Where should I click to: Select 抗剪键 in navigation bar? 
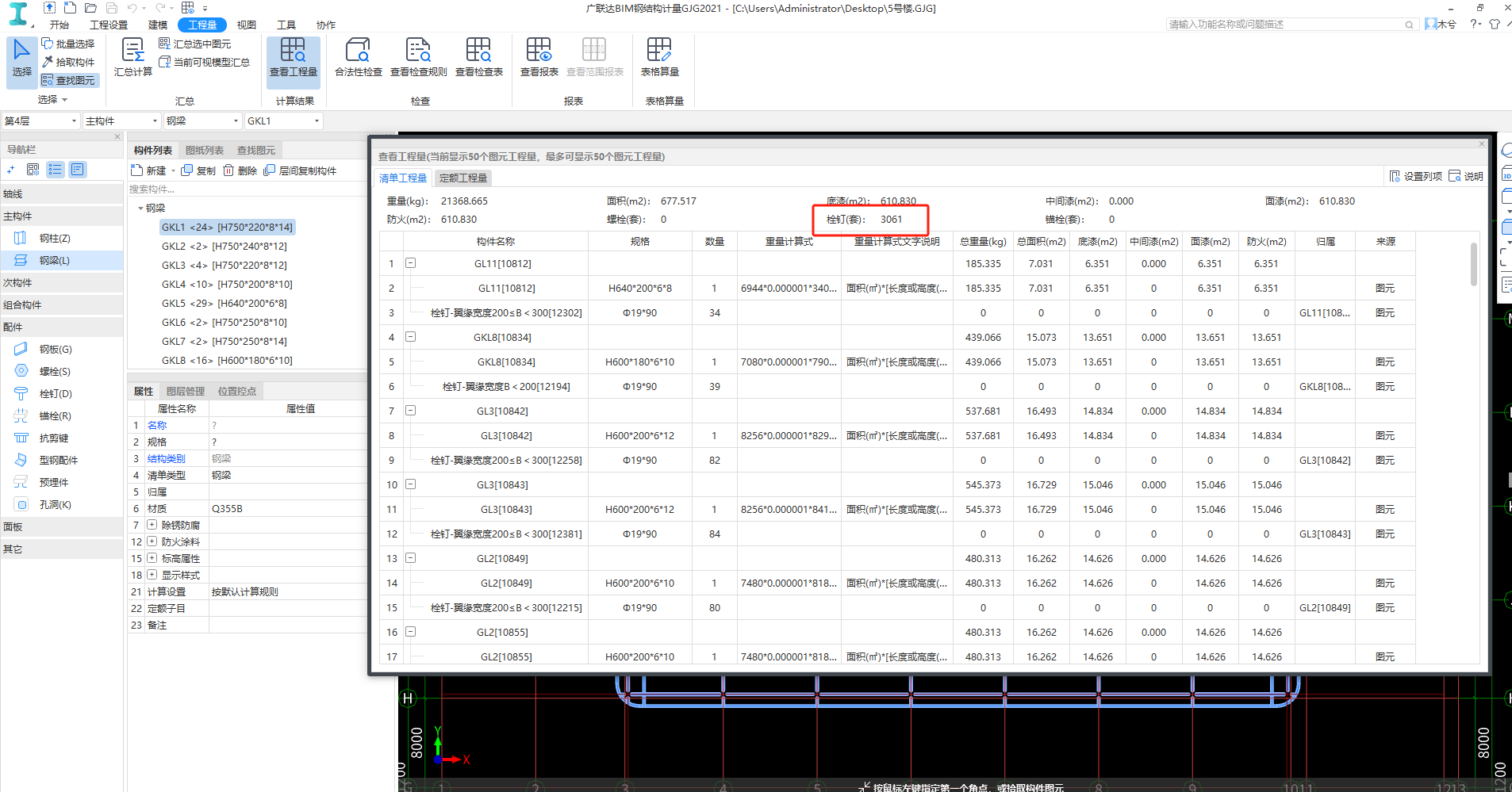click(53, 438)
